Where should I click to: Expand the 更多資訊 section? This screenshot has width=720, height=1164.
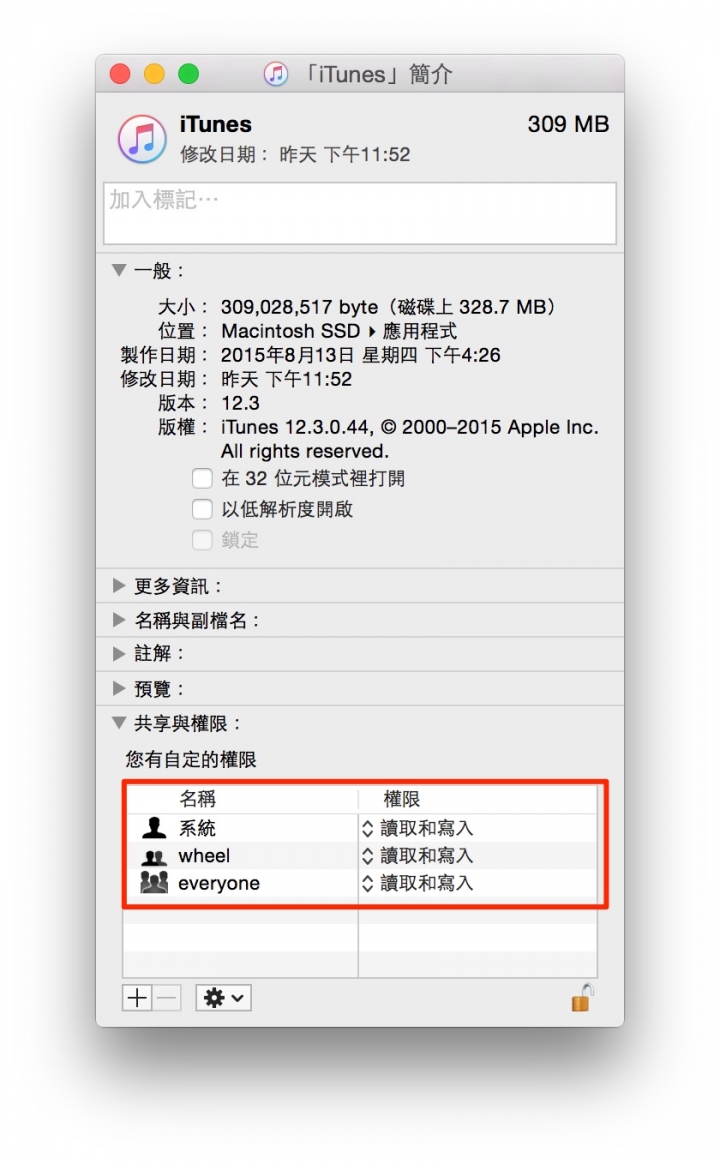pos(119,586)
